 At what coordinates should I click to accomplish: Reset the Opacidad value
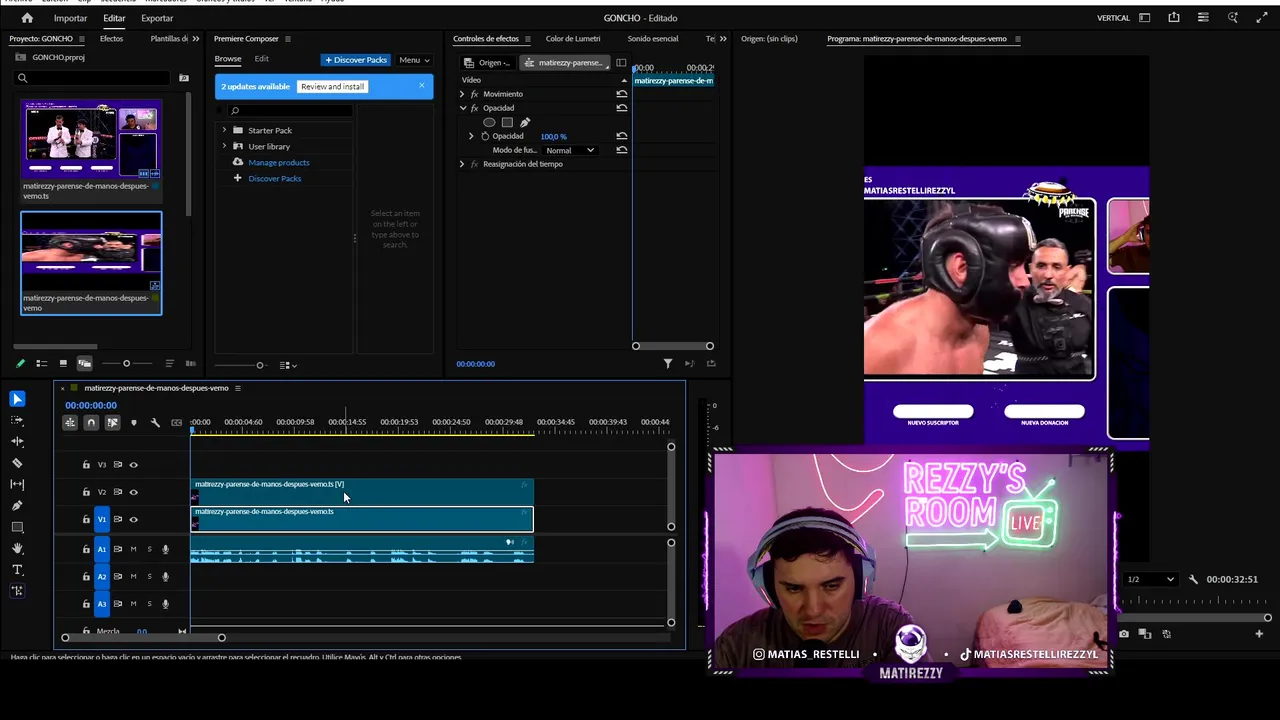pos(622,136)
